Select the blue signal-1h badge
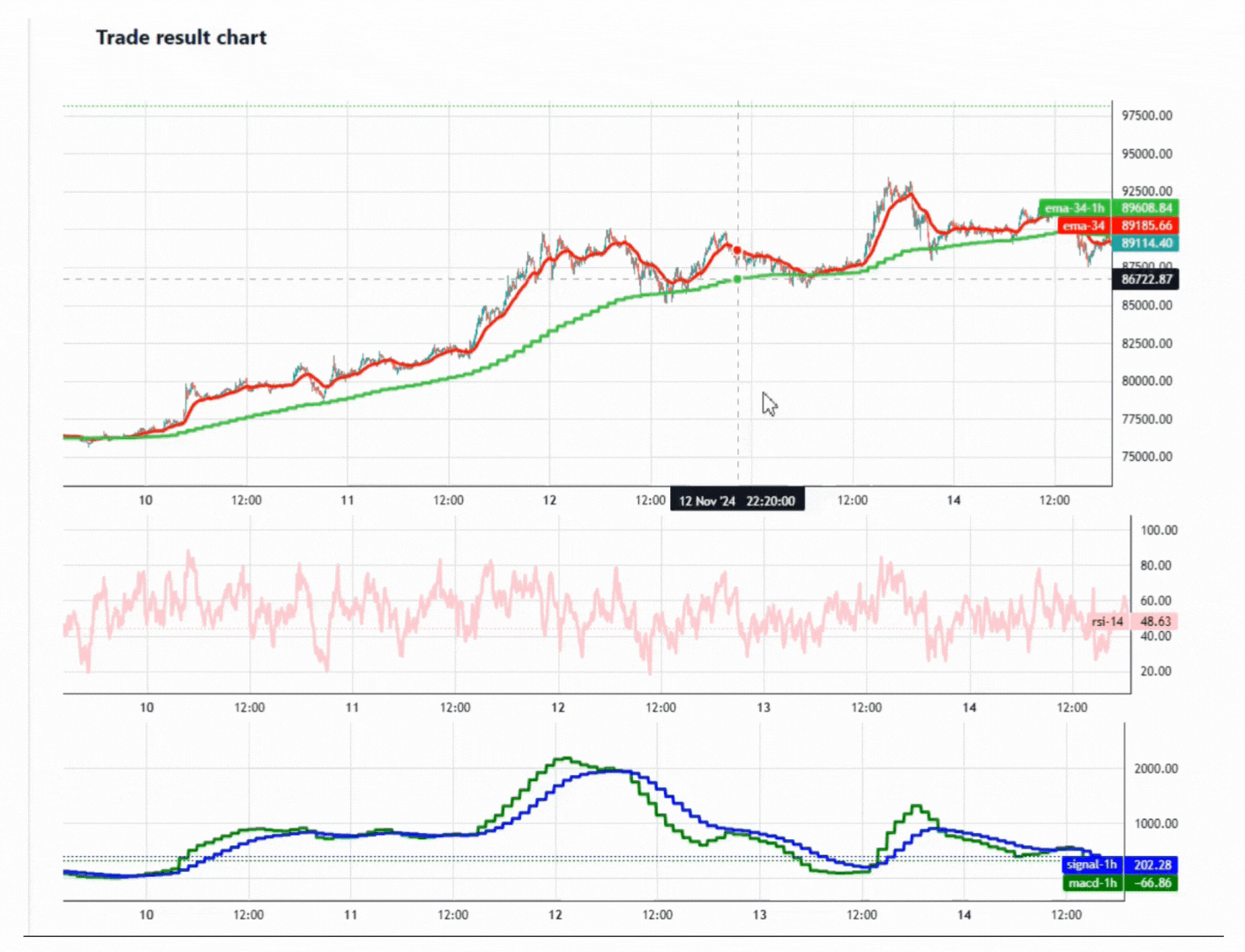 pos(1091,865)
